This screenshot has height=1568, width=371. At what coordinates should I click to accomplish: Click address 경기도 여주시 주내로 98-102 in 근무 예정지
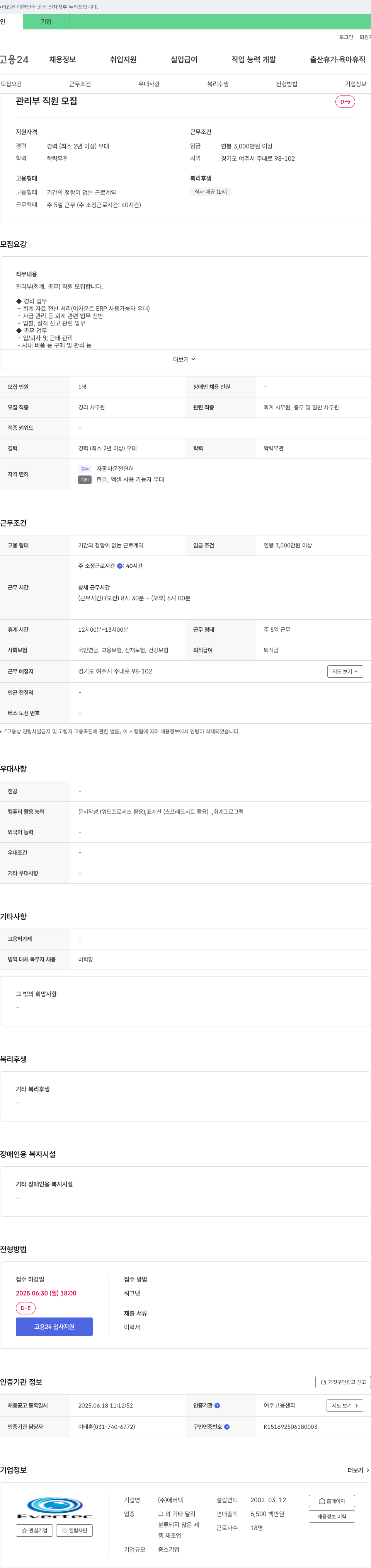click(x=115, y=672)
